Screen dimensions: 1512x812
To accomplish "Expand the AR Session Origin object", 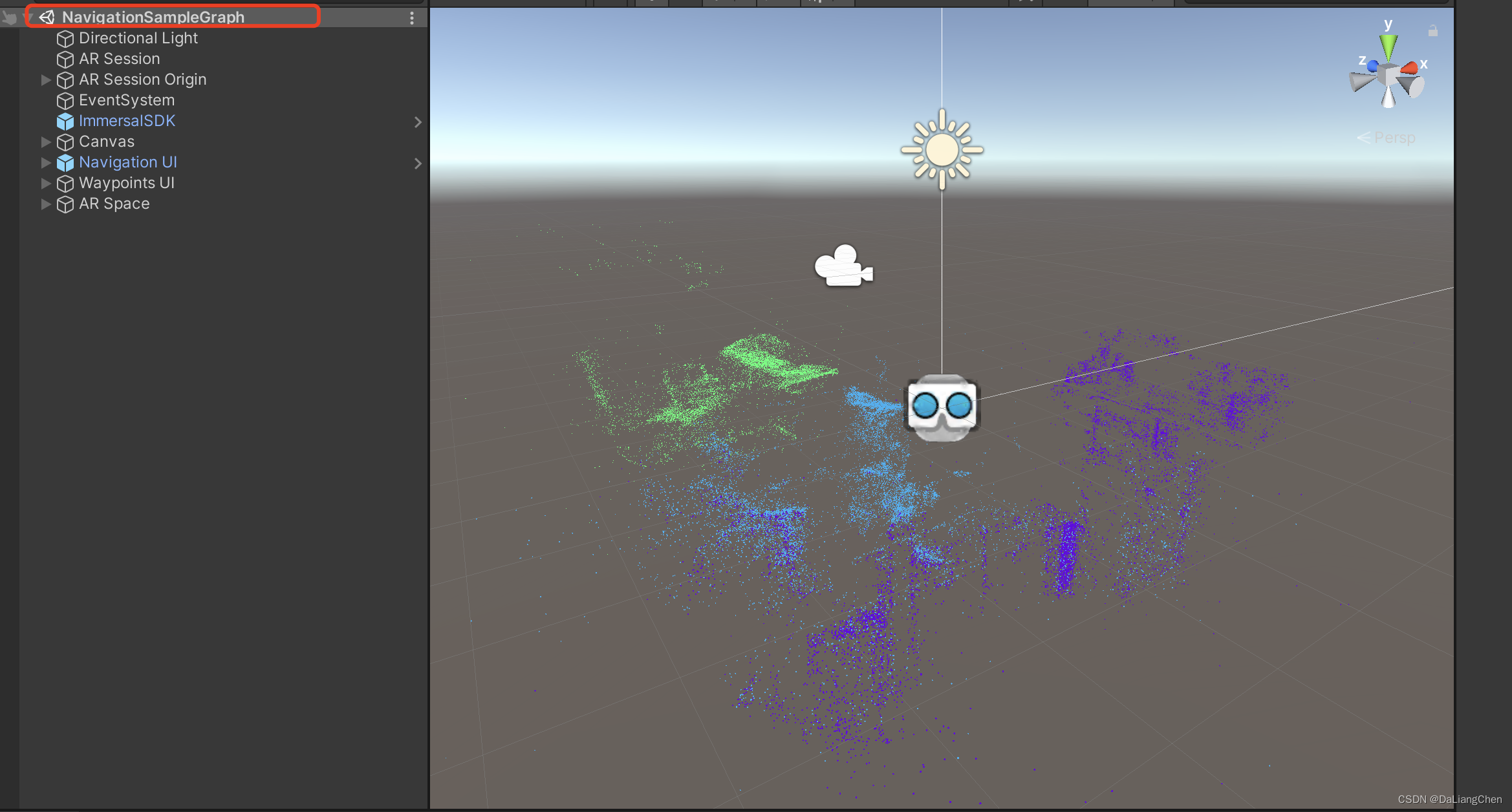I will click(46, 80).
